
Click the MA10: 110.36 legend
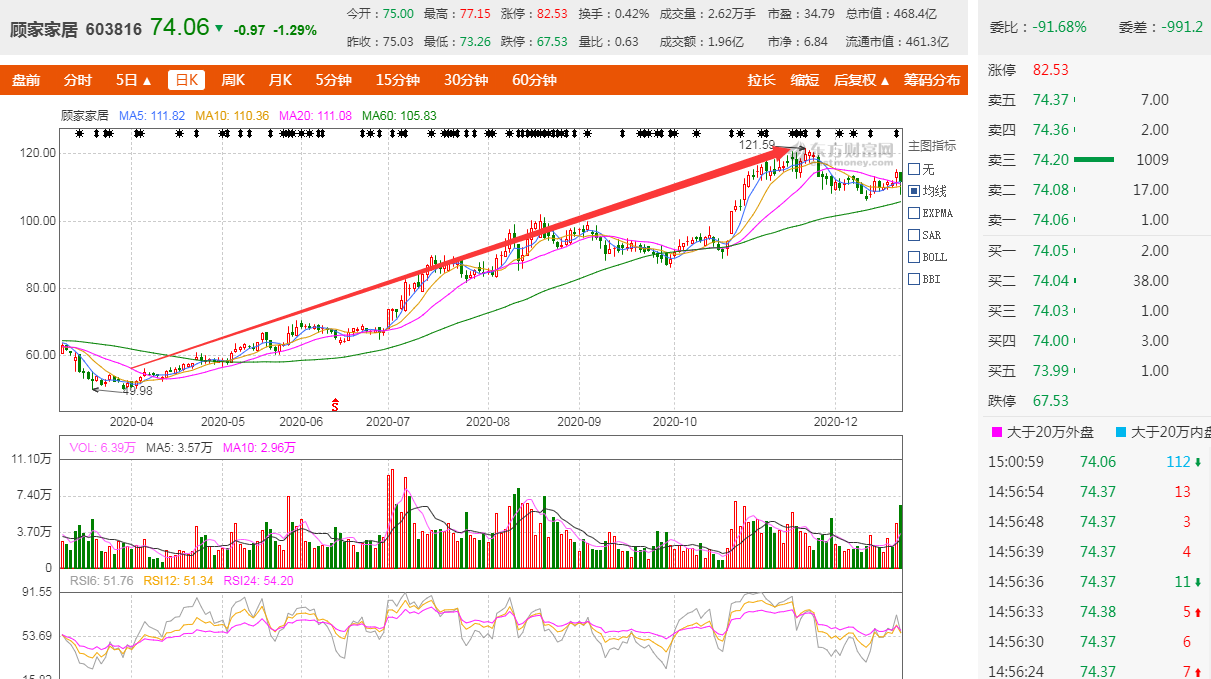click(232, 116)
